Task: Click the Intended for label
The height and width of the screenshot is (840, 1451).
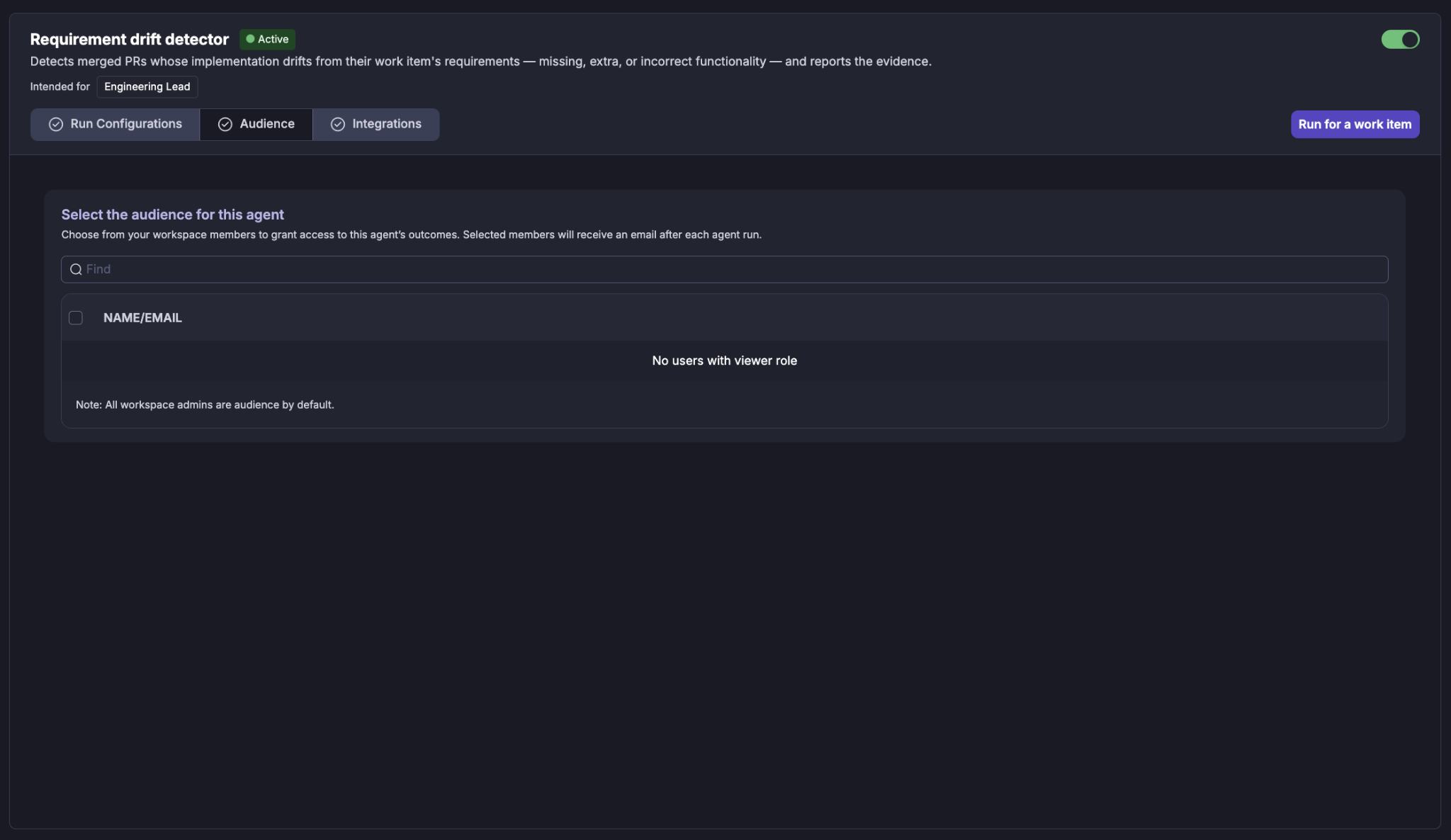Action: pyautogui.click(x=60, y=86)
